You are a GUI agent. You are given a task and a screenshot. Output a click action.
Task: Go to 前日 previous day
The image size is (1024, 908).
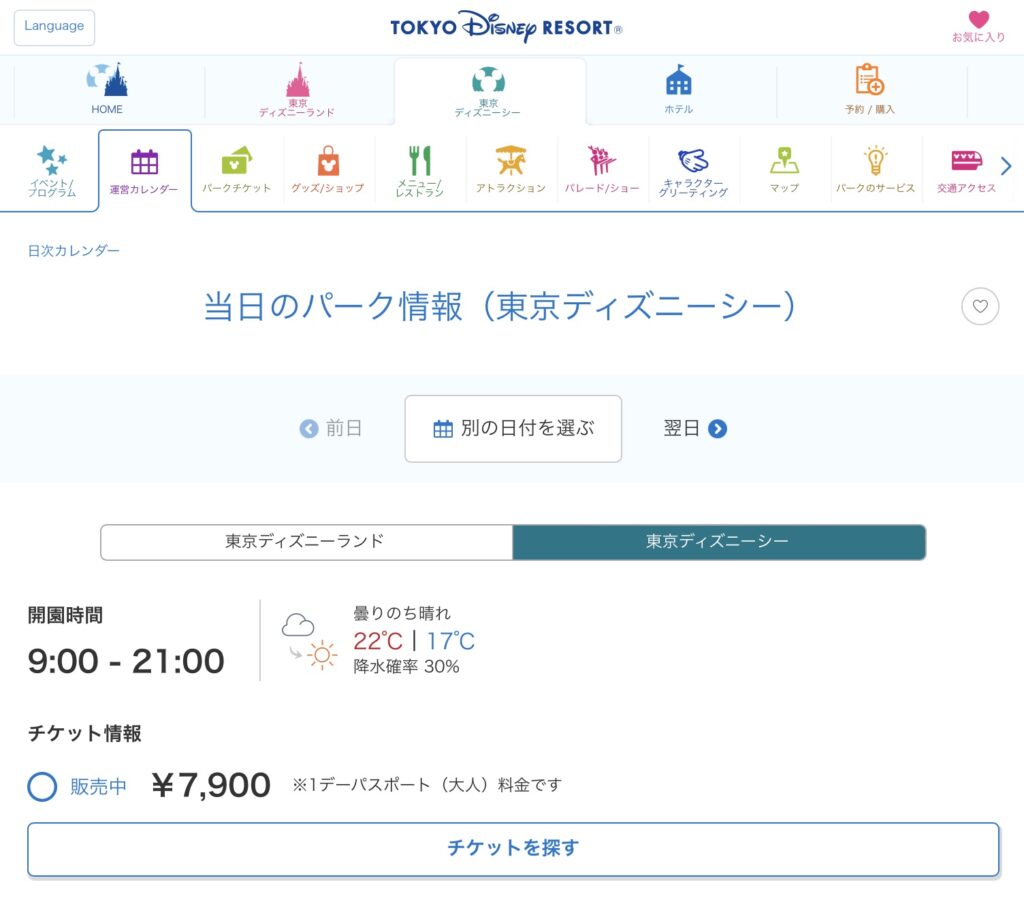point(330,429)
